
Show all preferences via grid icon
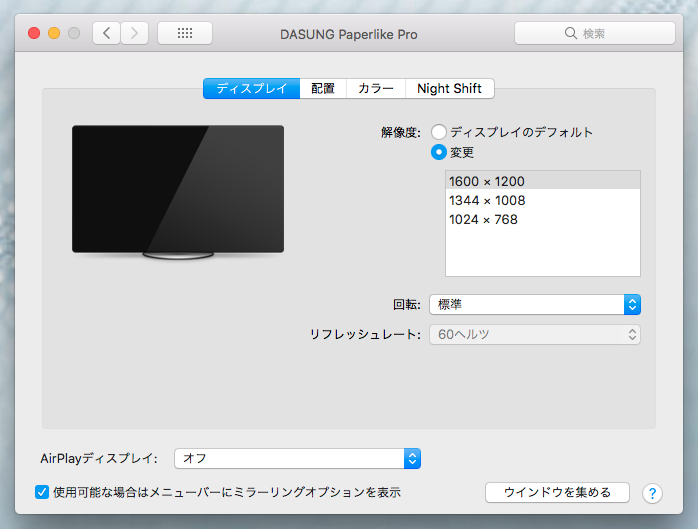(185, 33)
